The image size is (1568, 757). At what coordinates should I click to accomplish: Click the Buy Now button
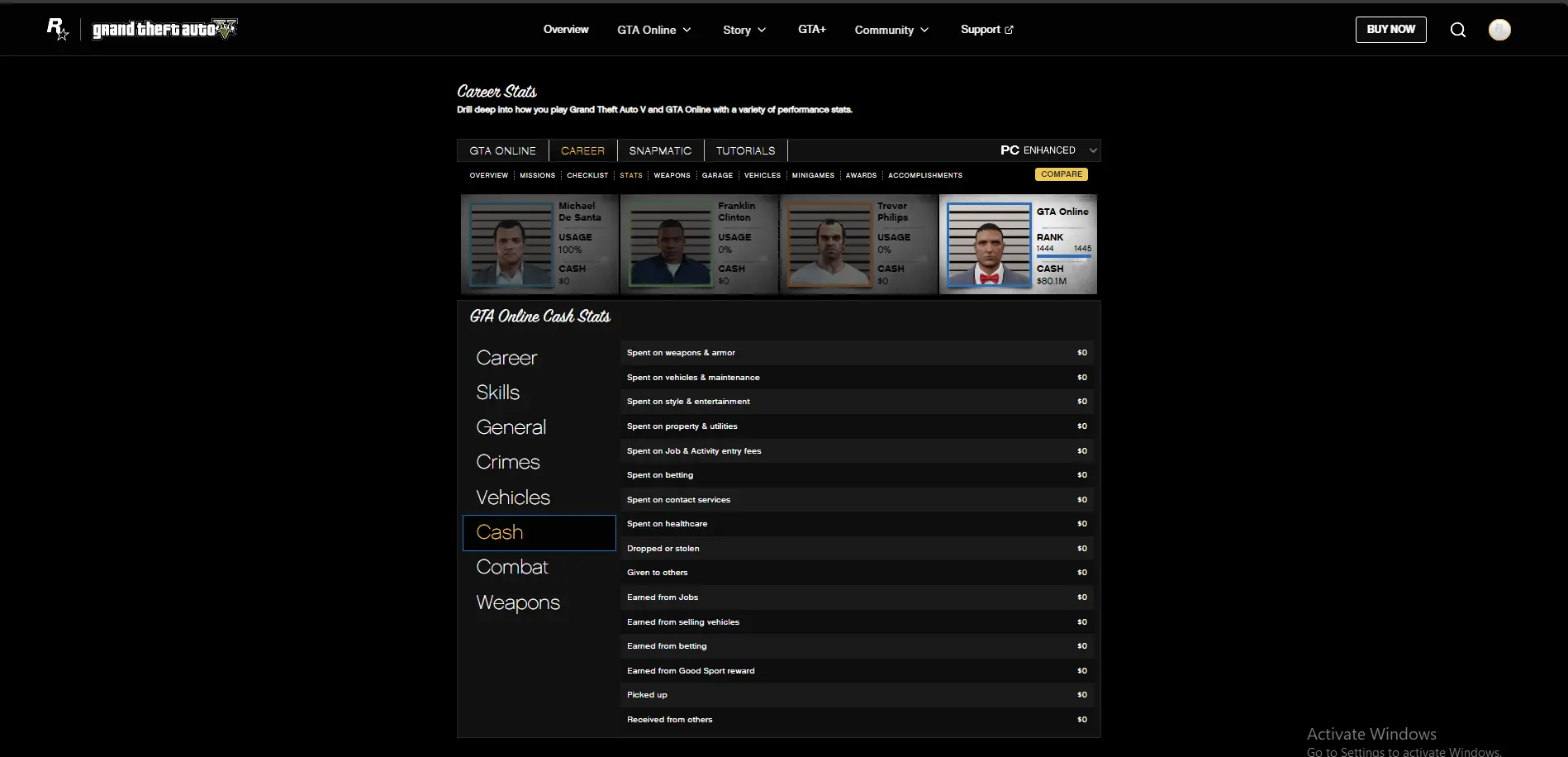1390,30
